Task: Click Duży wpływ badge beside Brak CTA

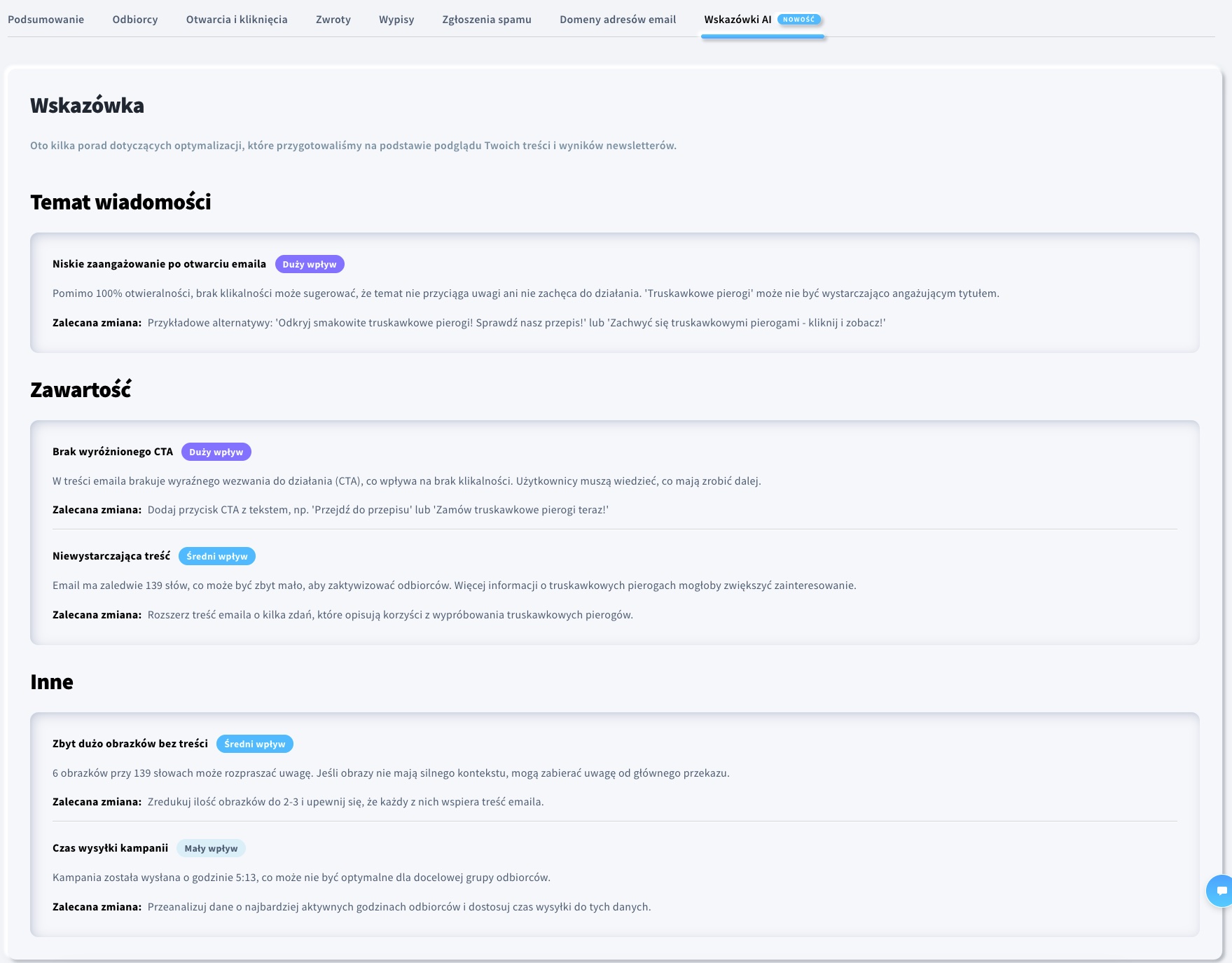Action: coord(216,452)
